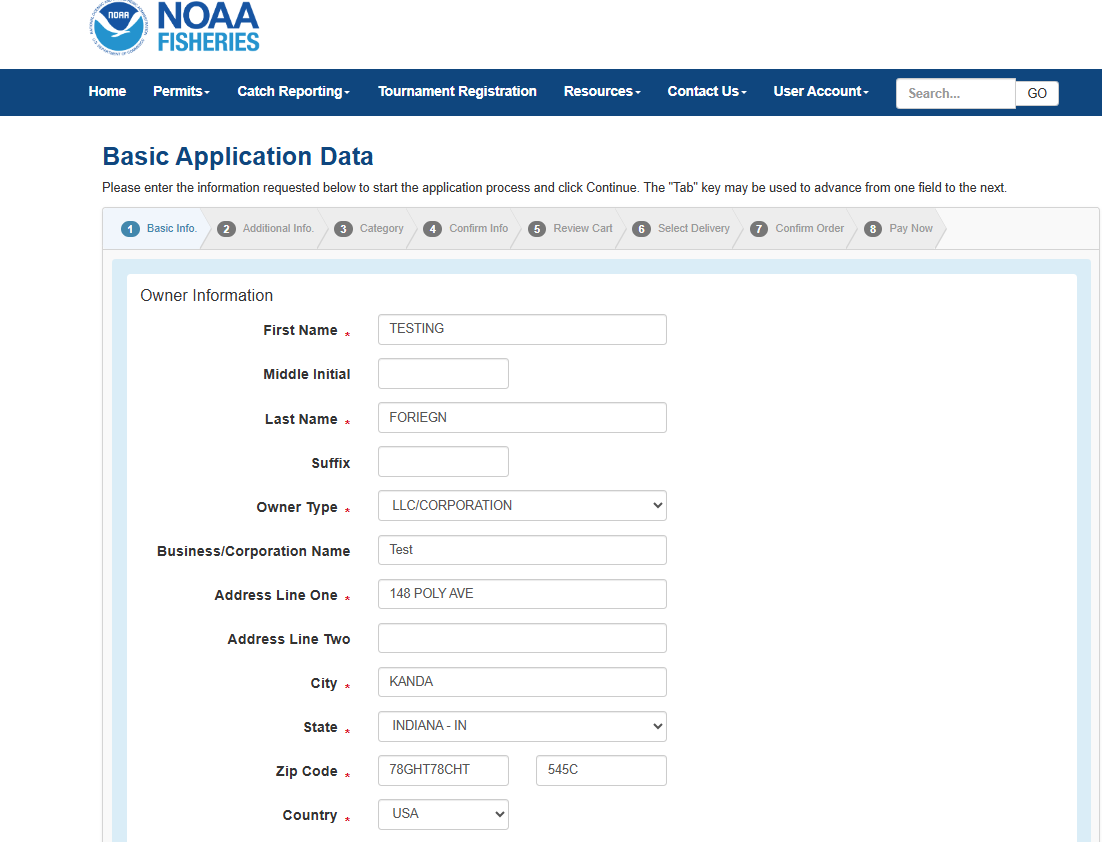
Task: Open the Country dropdown
Action: tap(443, 814)
